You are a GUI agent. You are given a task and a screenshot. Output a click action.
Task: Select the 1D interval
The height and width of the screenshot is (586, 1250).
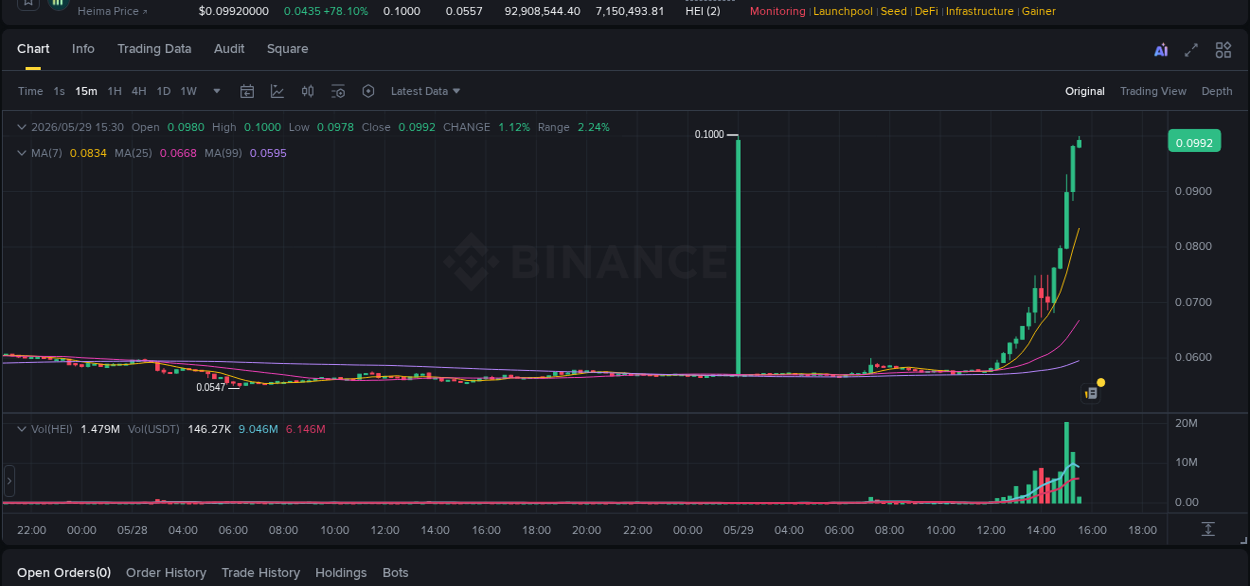coord(163,91)
